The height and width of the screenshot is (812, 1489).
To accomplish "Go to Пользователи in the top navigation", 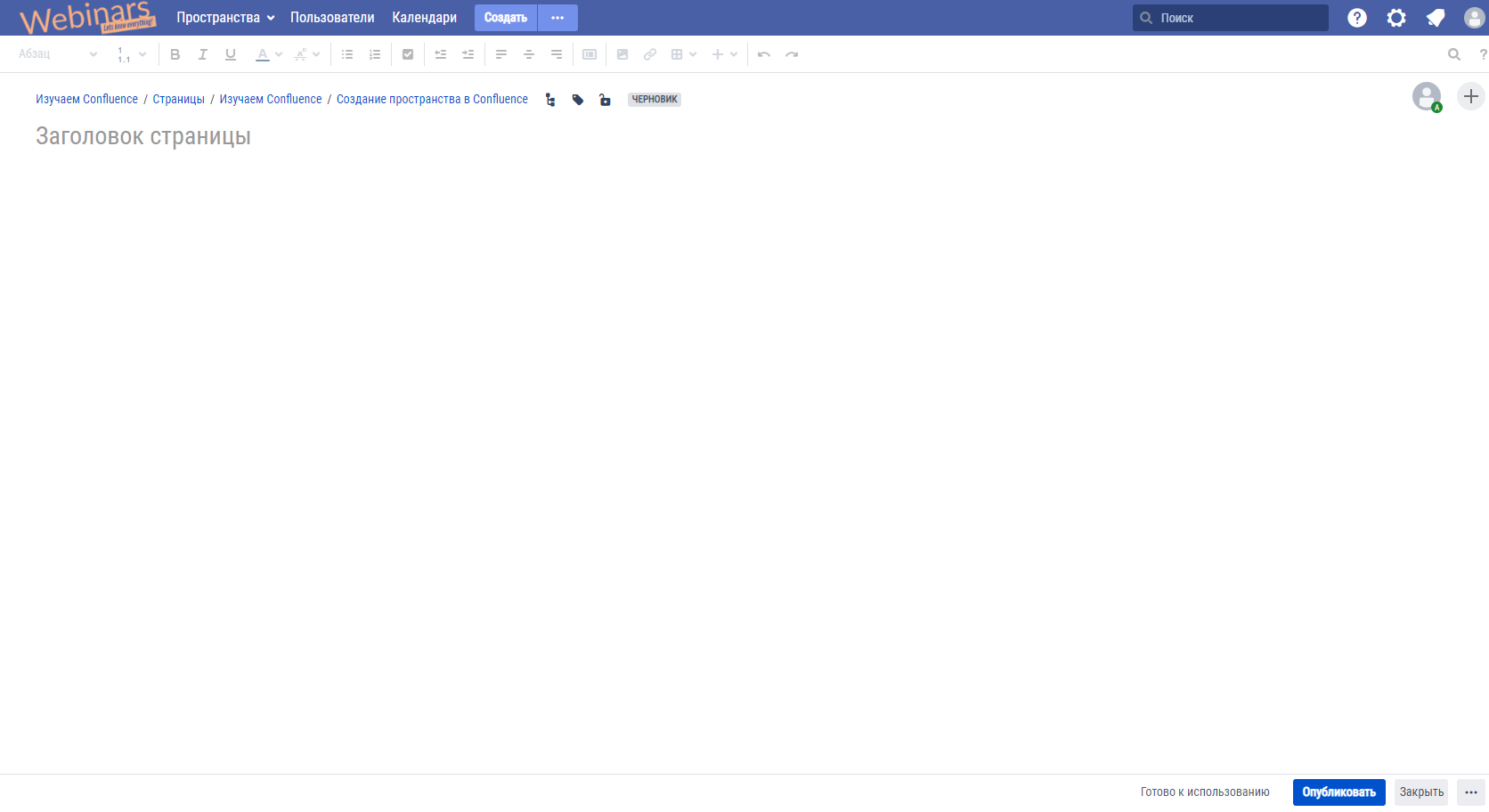I will pos(332,18).
